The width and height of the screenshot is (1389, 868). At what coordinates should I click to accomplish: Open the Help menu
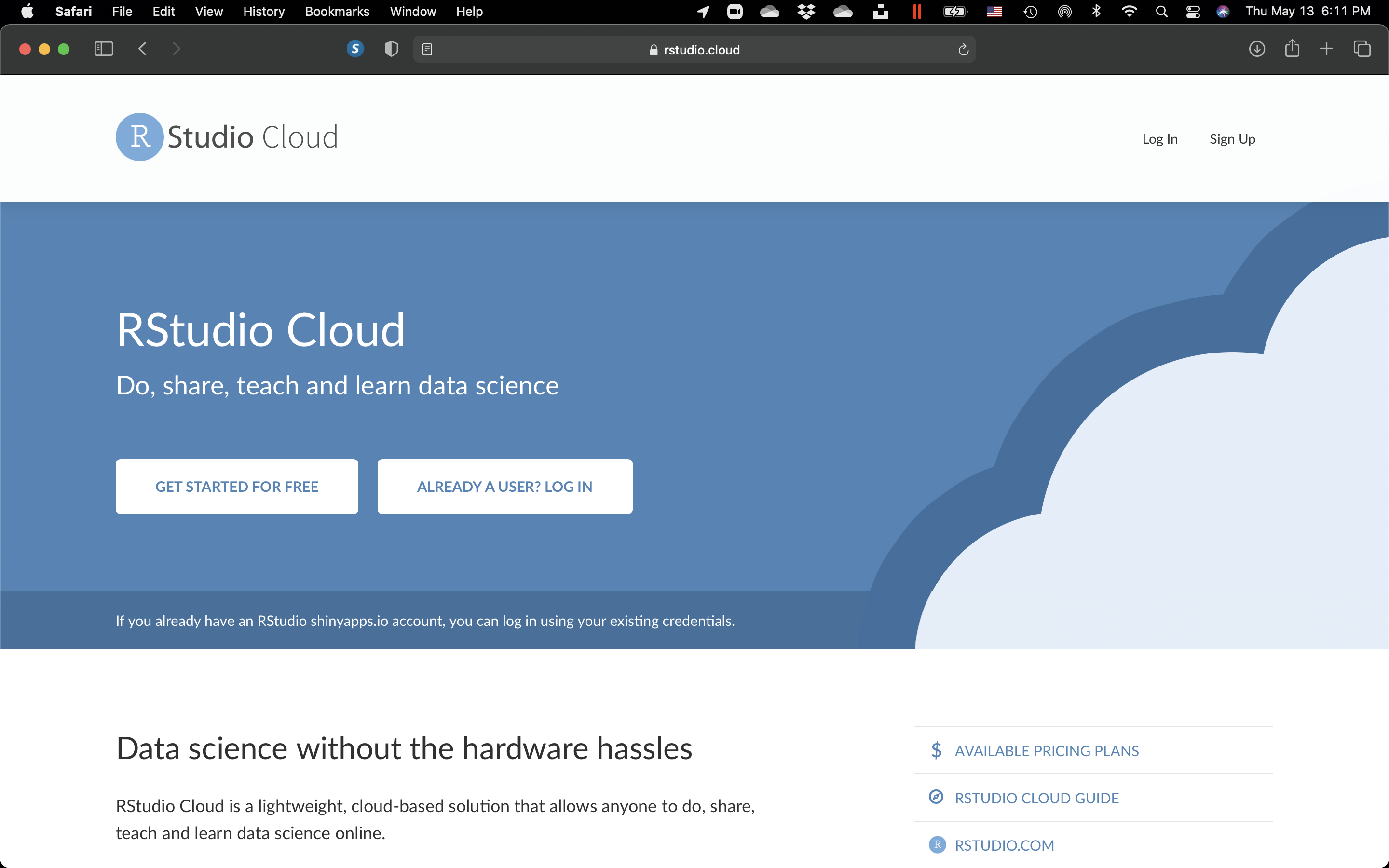469,12
